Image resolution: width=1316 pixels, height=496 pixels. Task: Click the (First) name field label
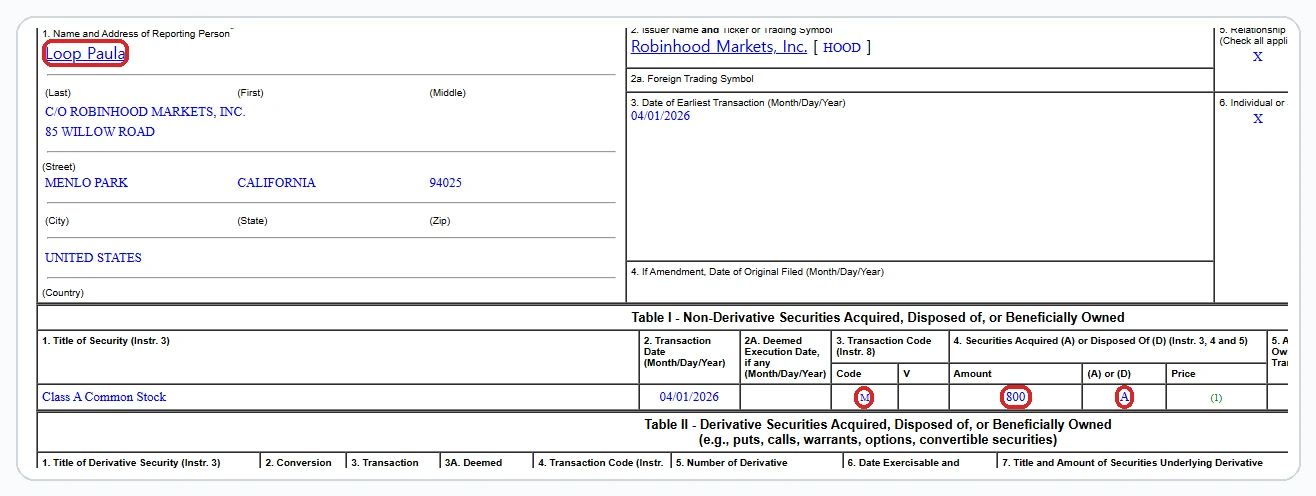pyautogui.click(x=251, y=93)
